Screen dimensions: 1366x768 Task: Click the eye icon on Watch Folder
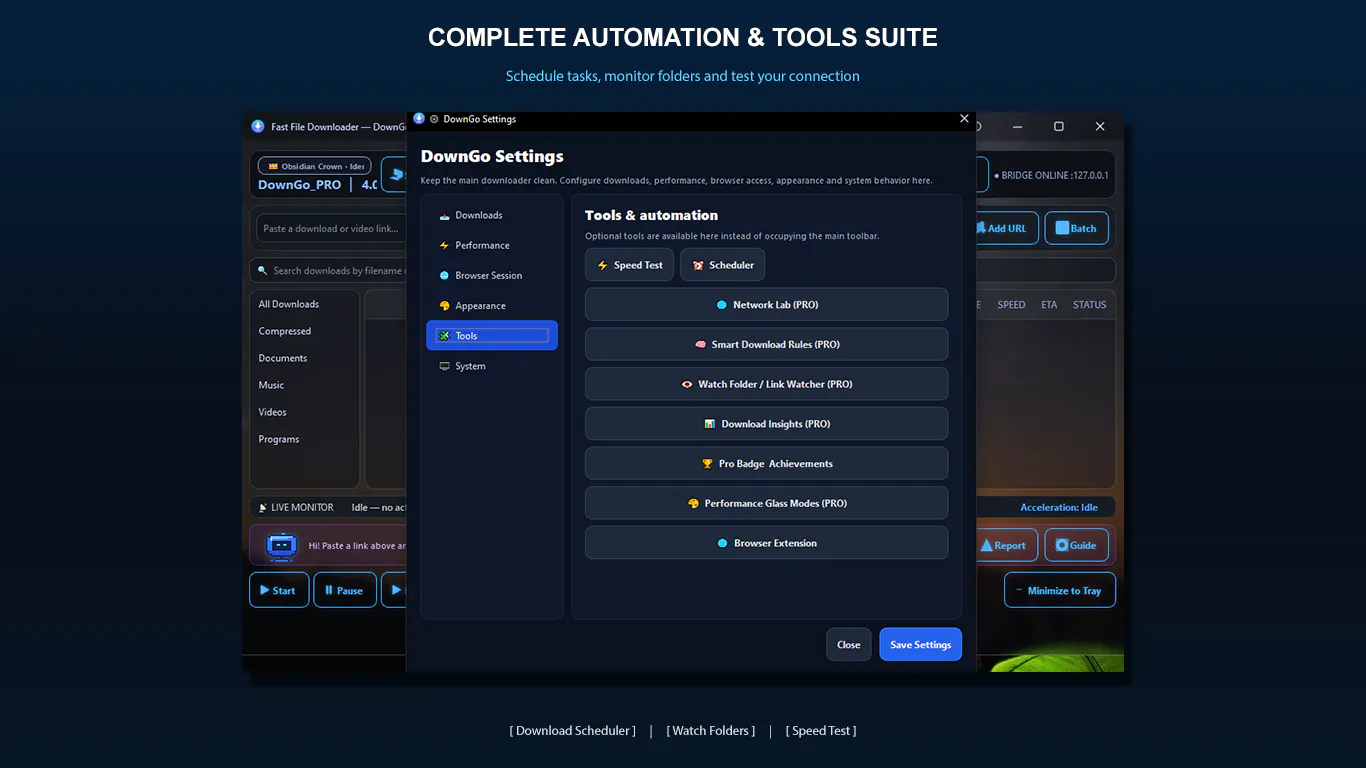coord(687,384)
